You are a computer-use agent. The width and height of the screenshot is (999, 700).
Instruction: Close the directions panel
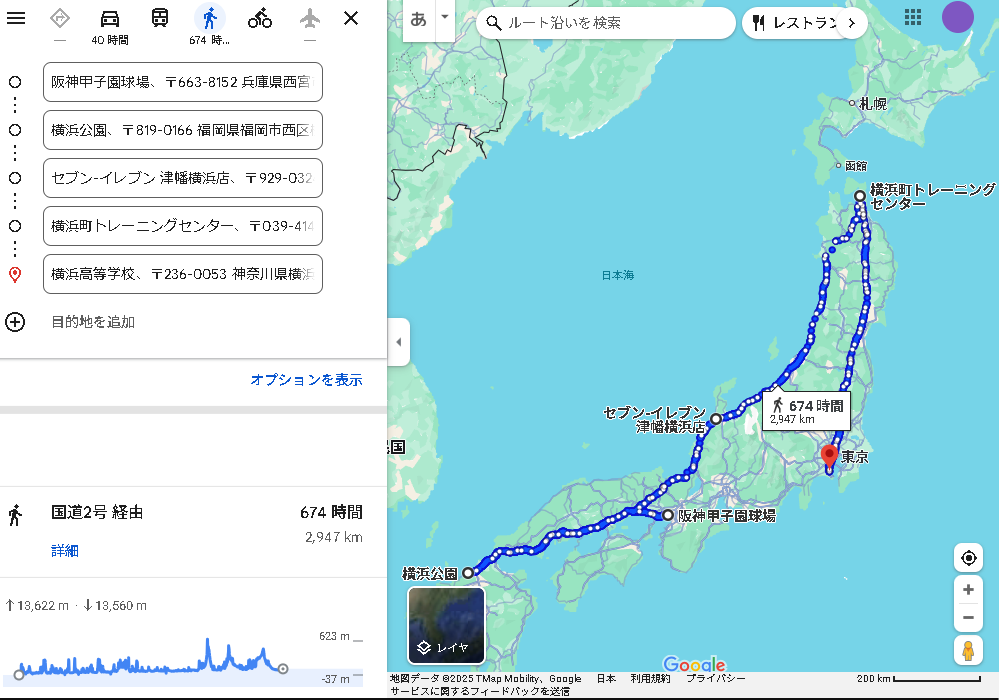click(x=351, y=18)
